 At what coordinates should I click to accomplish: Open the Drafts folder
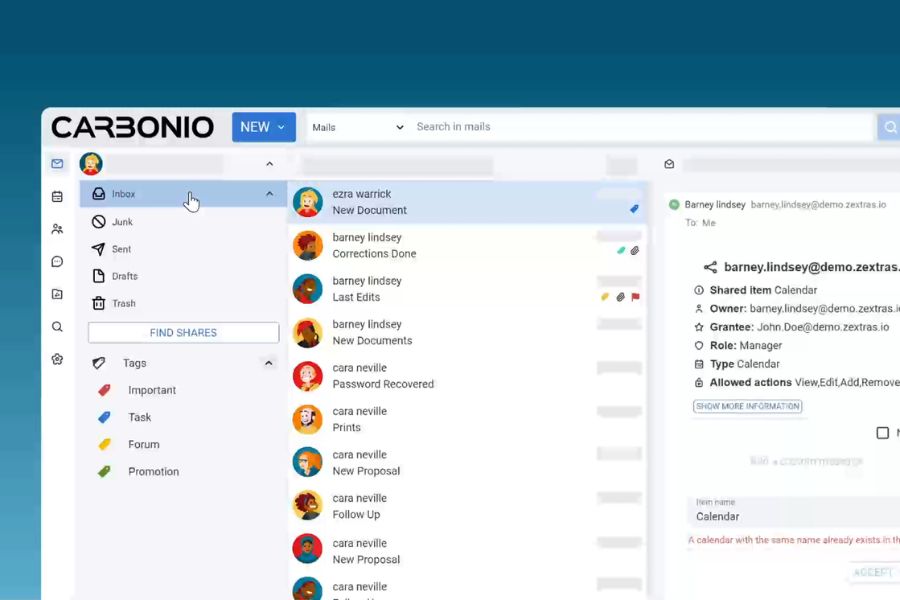tap(183, 276)
